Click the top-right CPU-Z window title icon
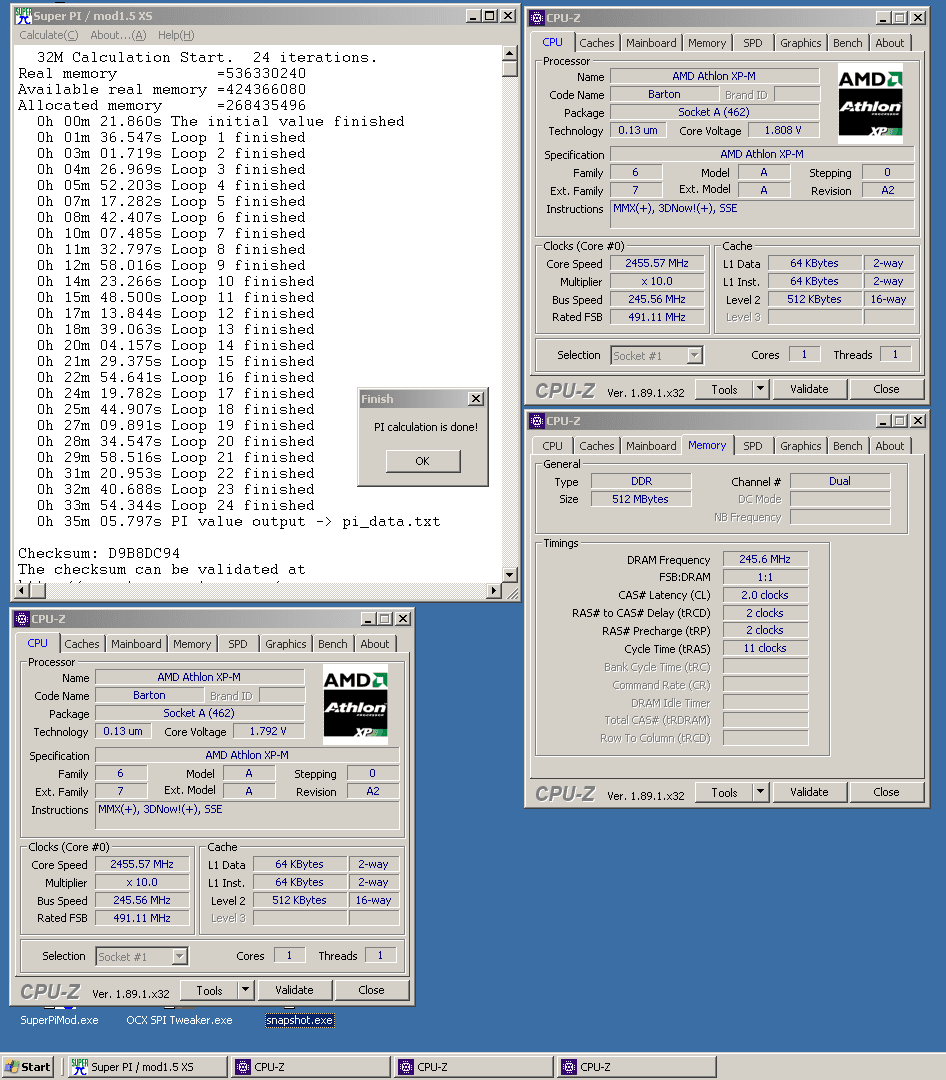Image resolution: width=946 pixels, height=1080 pixels. [x=537, y=18]
